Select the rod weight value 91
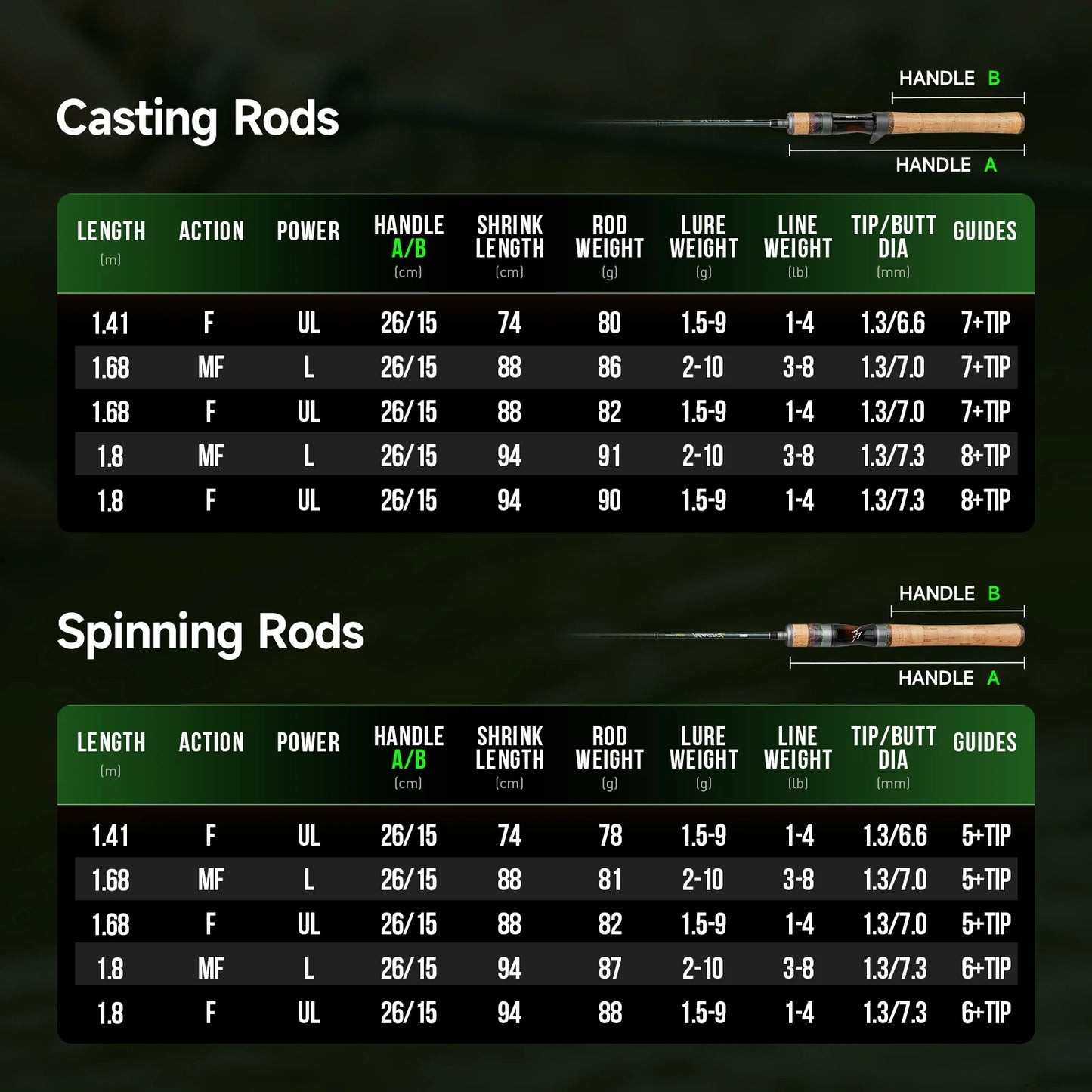The width and height of the screenshot is (1092, 1092). [x=609, y=456]
